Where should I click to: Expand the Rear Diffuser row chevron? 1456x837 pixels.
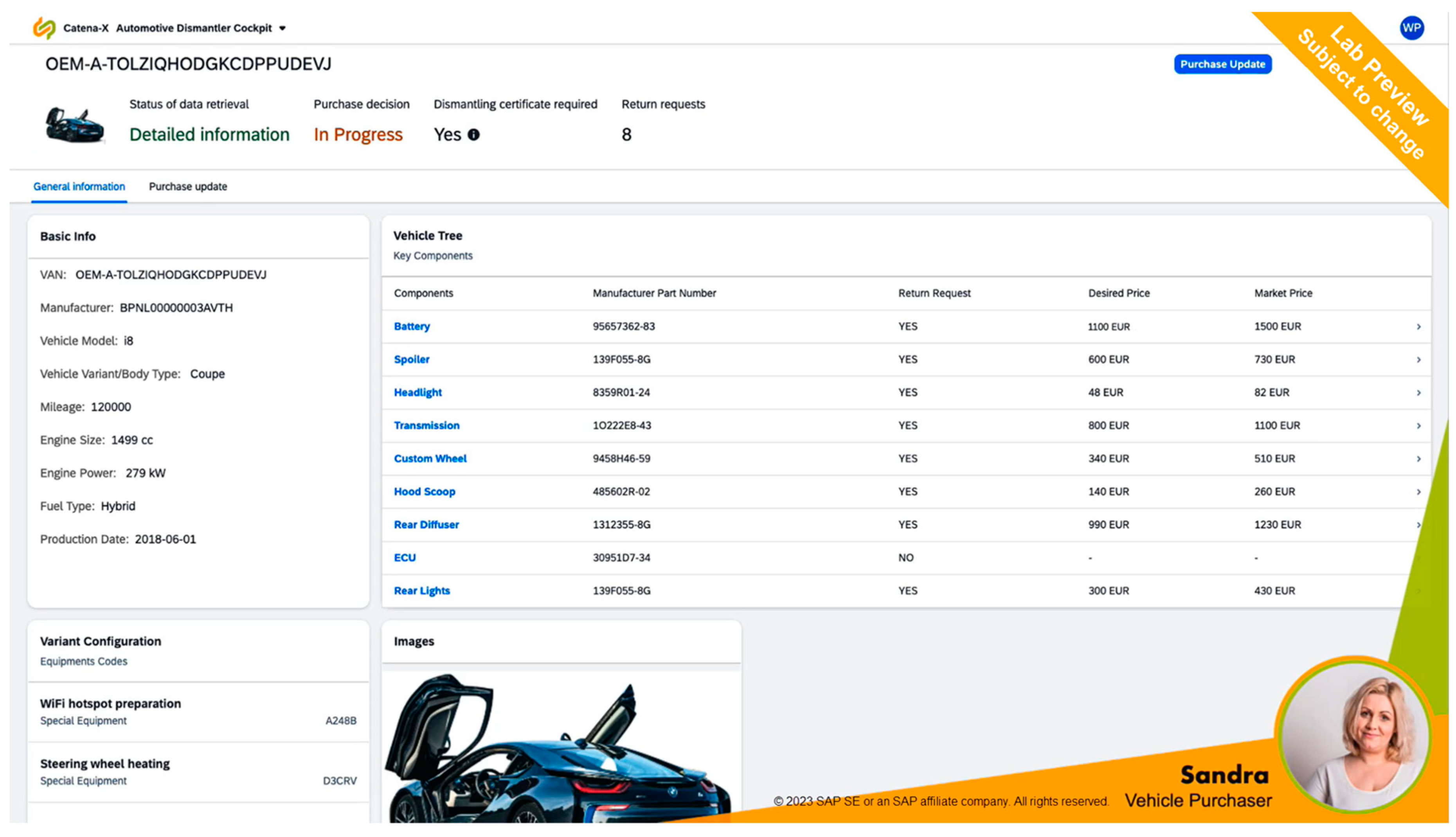click(1418, 525)
